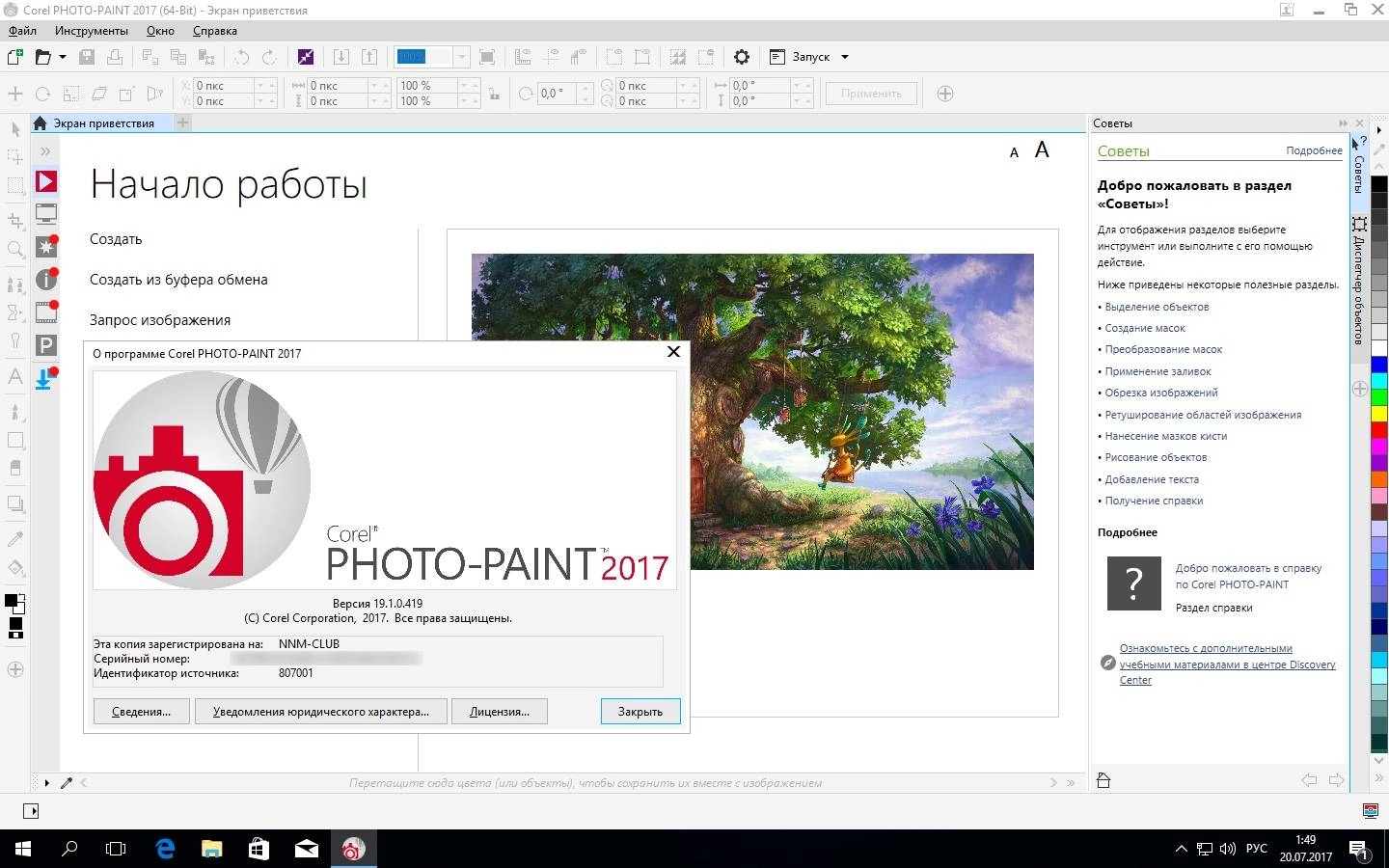Collapse the Советы docker with double arrow

pyautogui.click(x=1343, y=123)
